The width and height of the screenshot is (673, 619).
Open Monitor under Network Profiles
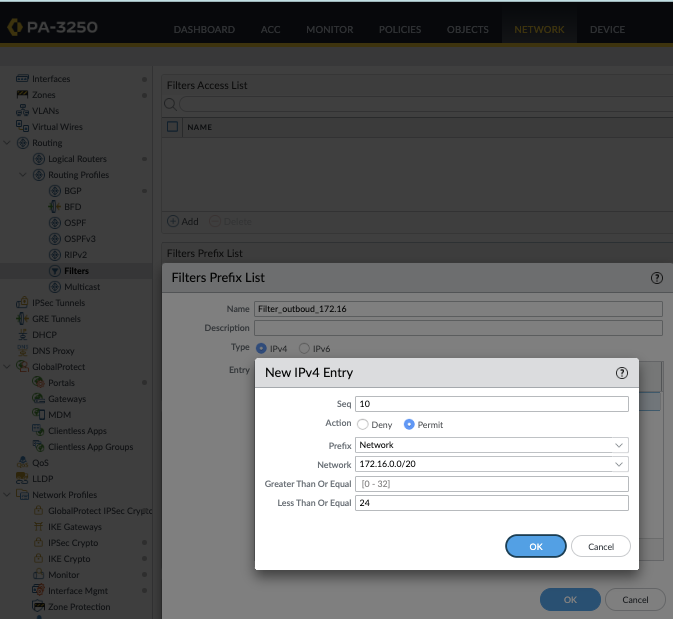pyautogui.click(x=64, y=575)
